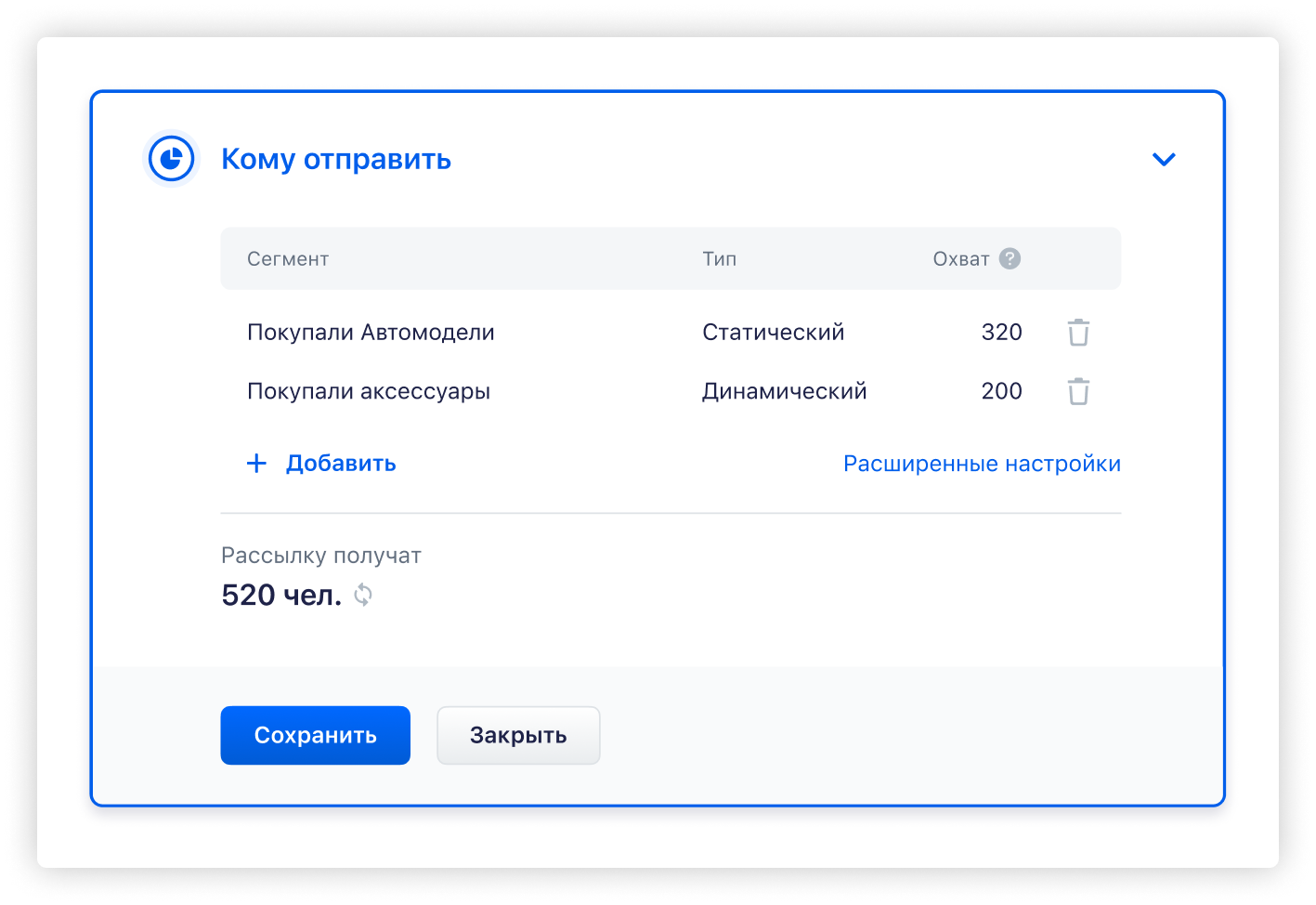The width and height of the screenshot is (1316, 905).
Task: Click Добавить to add a segment
Action: click(x=341, y=463)
